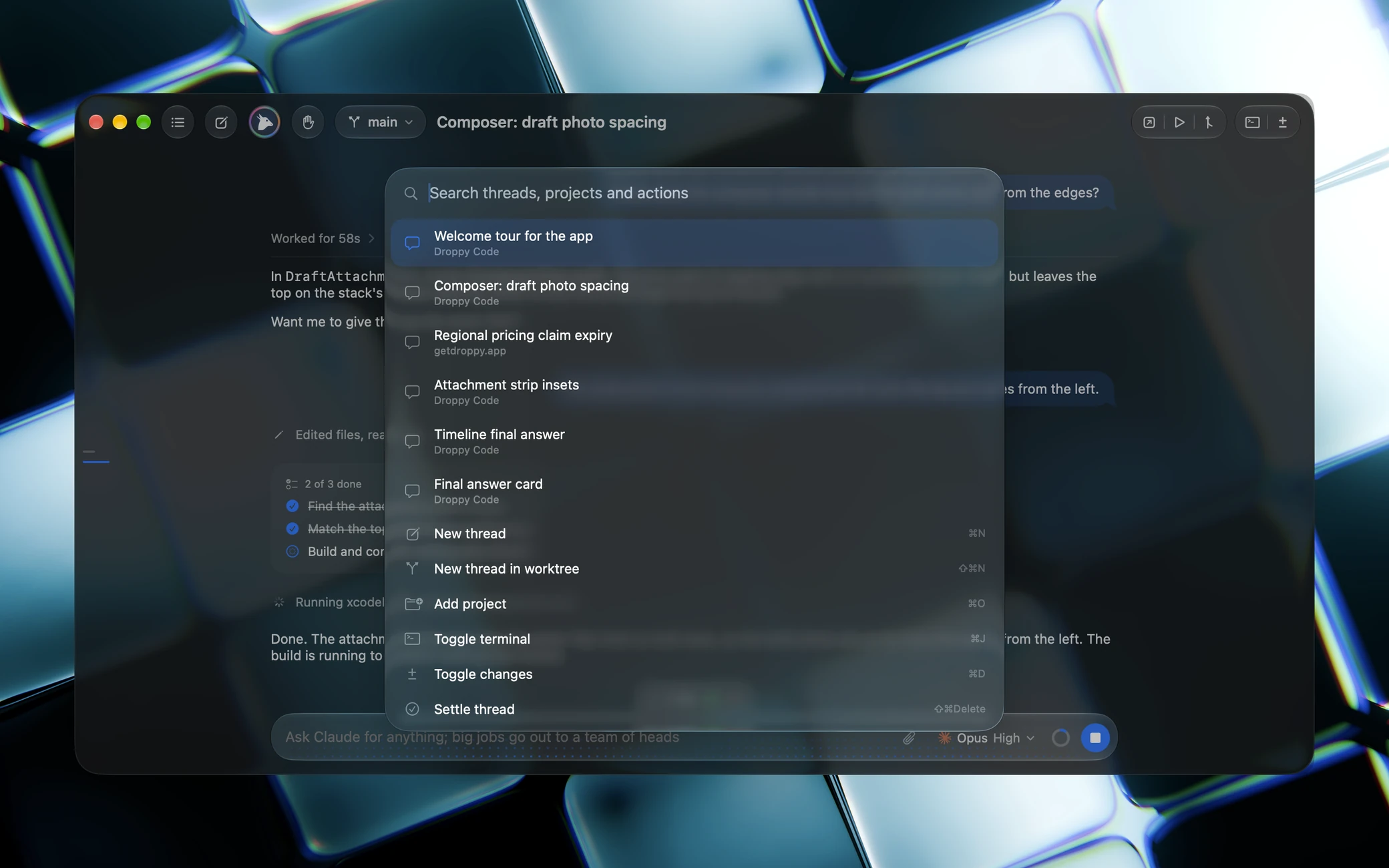
Task: Toggle the sidebar list icon in title bar
Action: coord(178,122)
